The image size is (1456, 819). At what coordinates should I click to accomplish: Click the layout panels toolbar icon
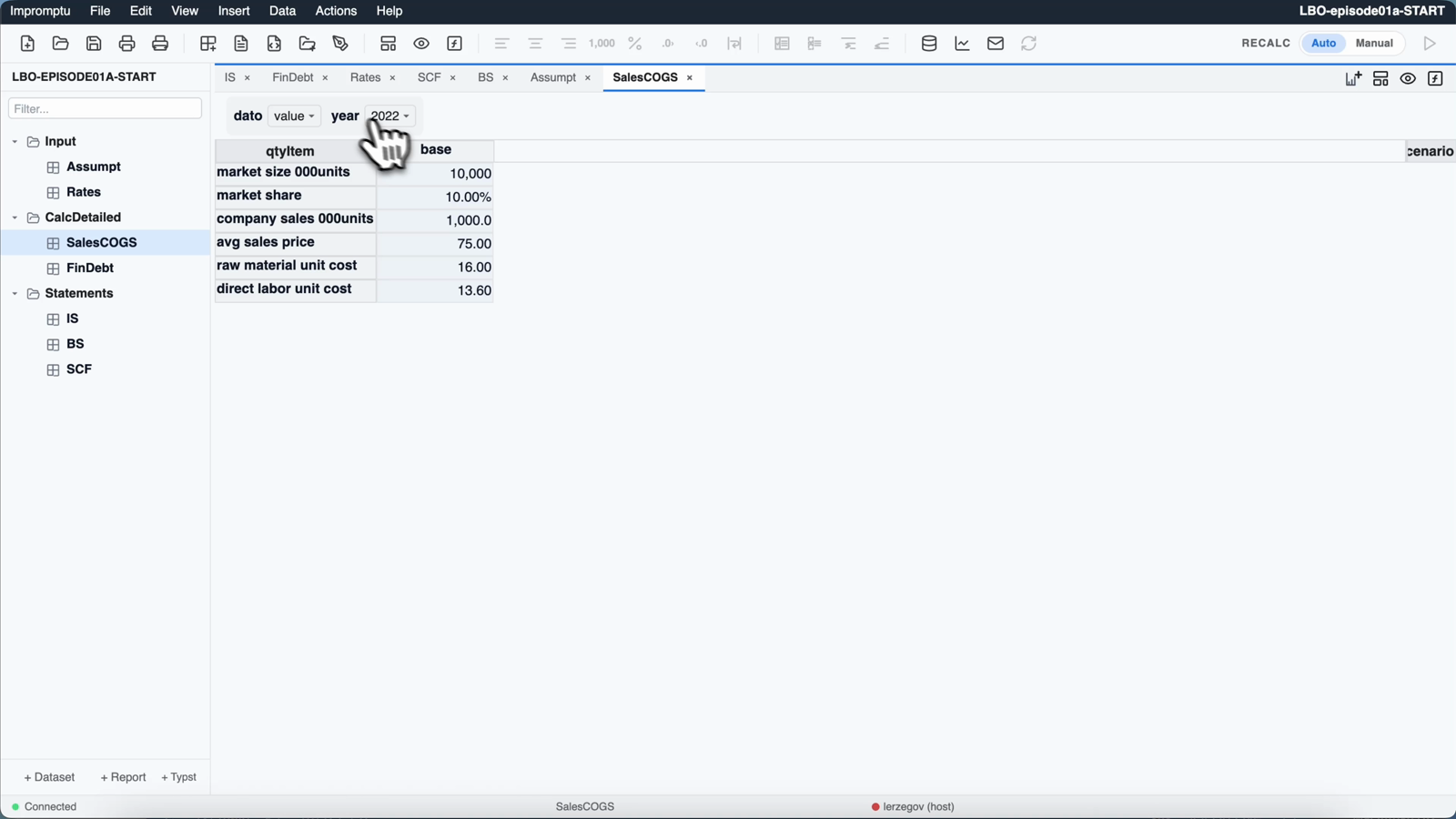click(389, 44)
